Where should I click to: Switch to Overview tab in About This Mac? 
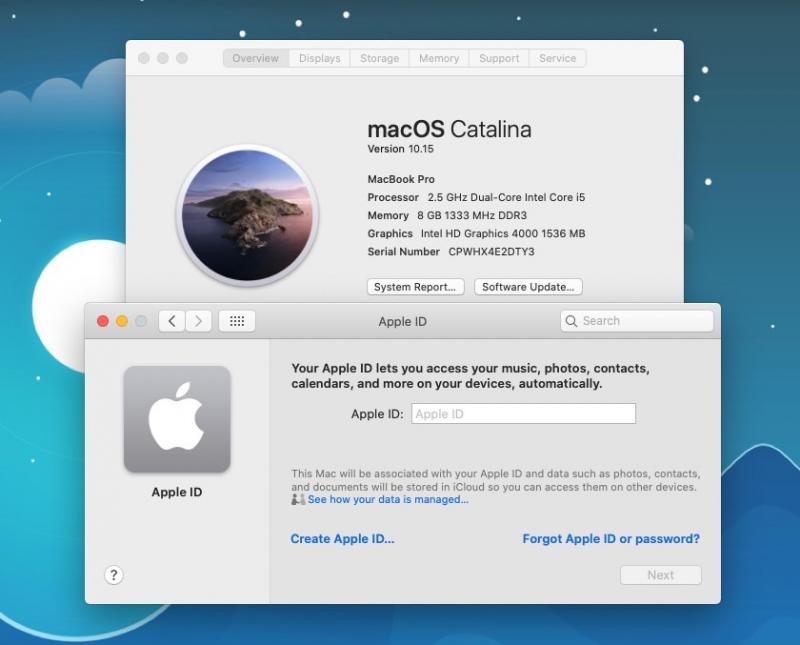pos(256,58)
